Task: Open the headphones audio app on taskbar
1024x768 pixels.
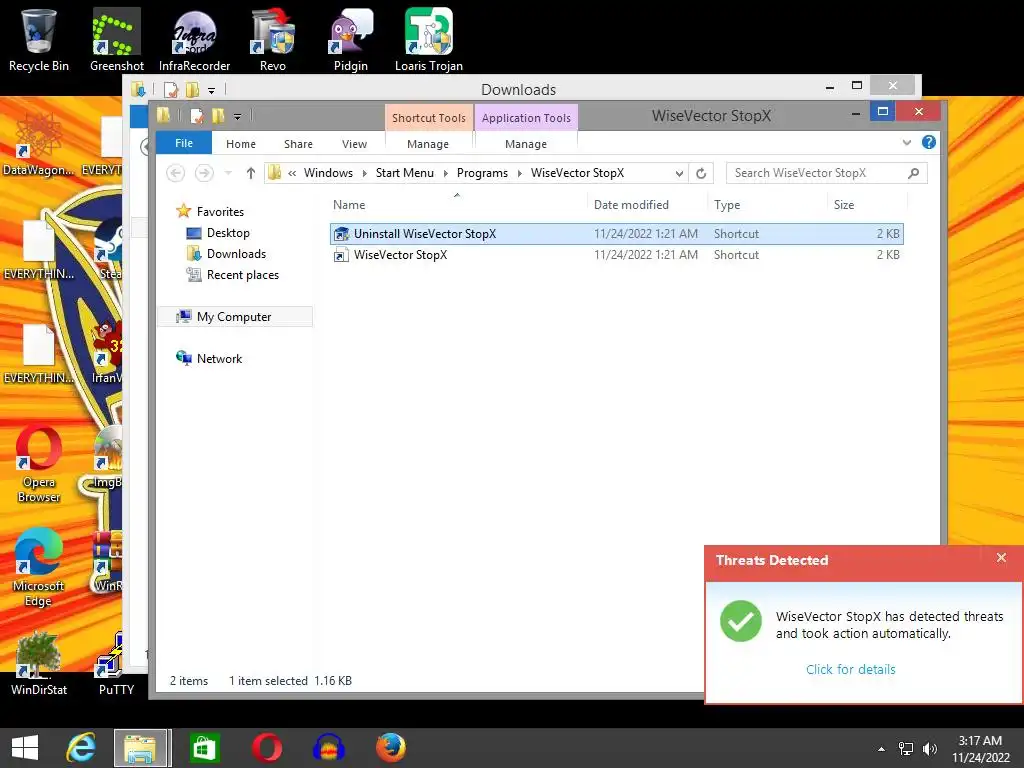Action: point(328,748)
